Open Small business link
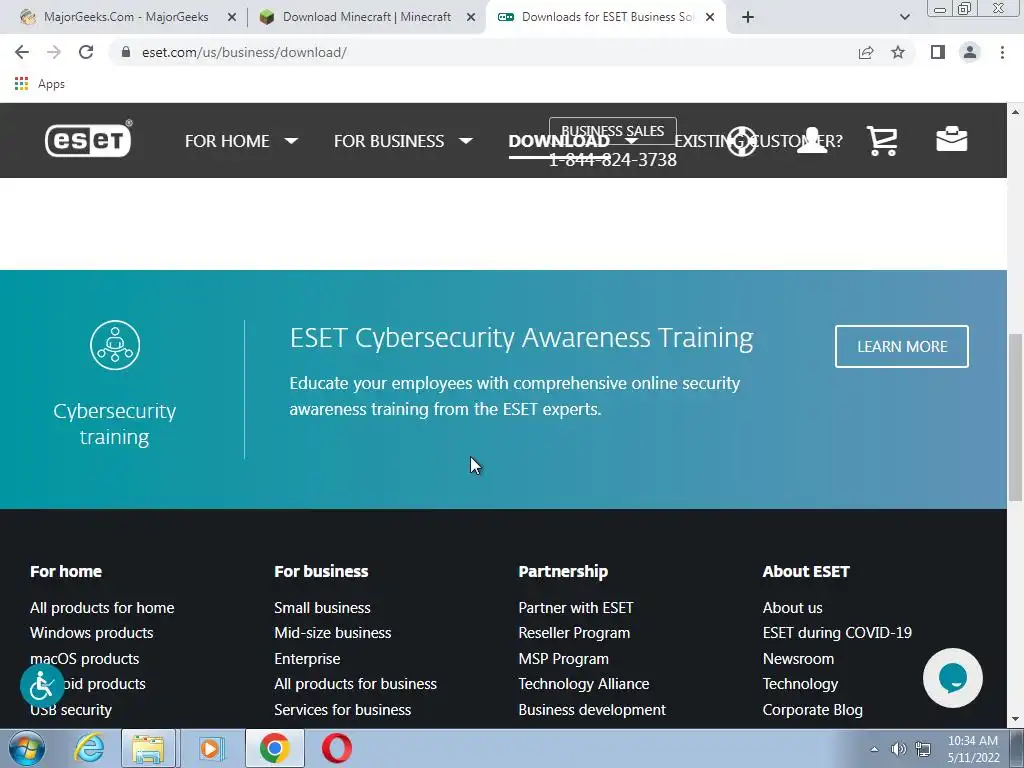Viewport: 1024px width, 768px height. point(322,607)
